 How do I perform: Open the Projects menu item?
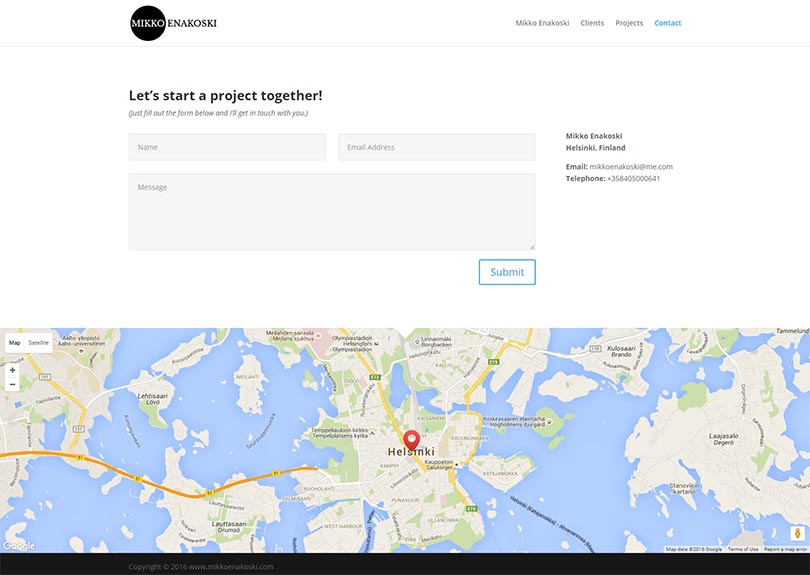click(x=629, y=23)
